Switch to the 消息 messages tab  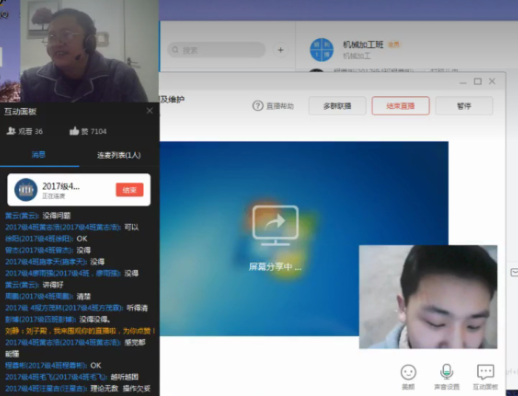pyautogui.click(x=38, y=155)
